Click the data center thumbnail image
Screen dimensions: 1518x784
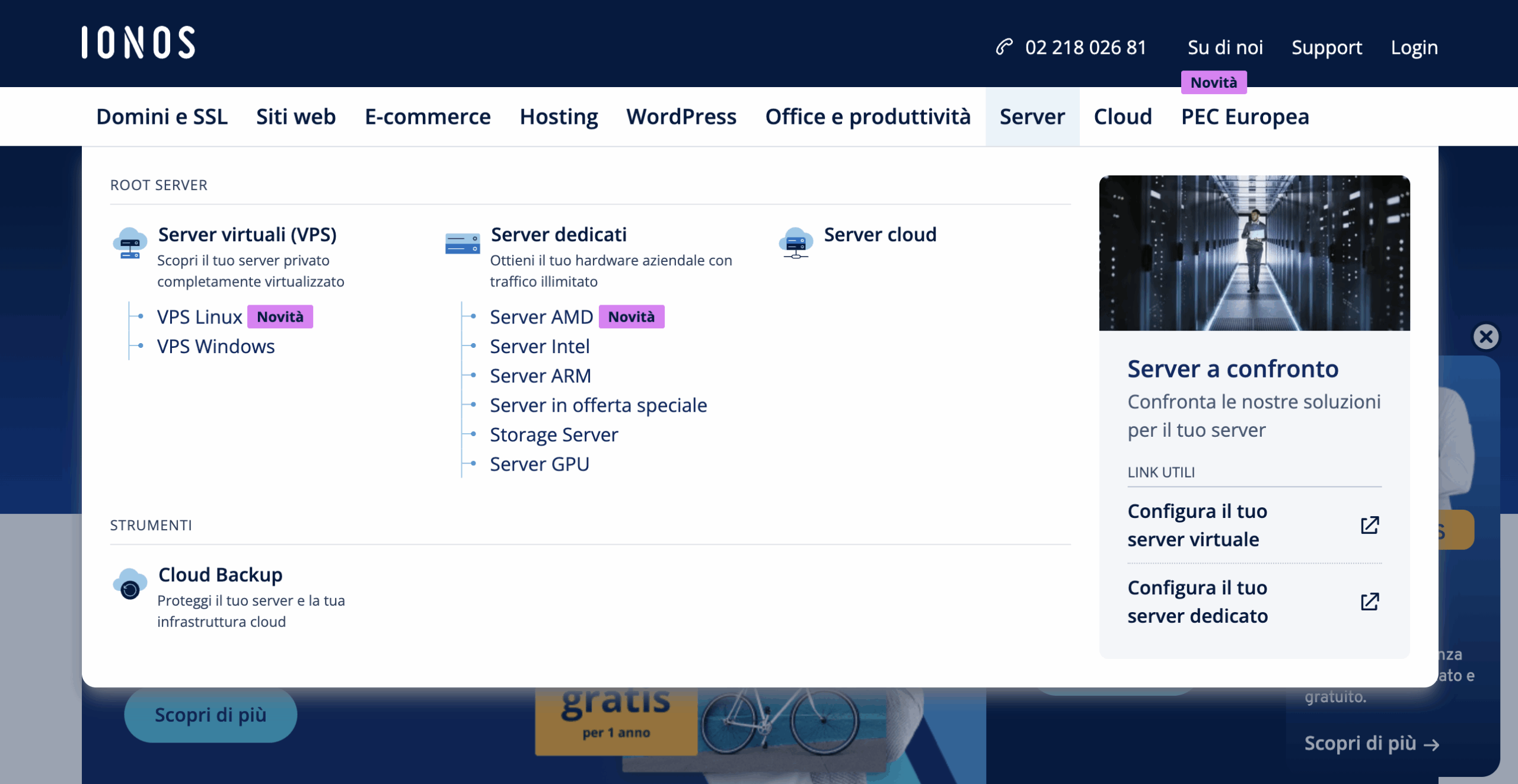1254,253
